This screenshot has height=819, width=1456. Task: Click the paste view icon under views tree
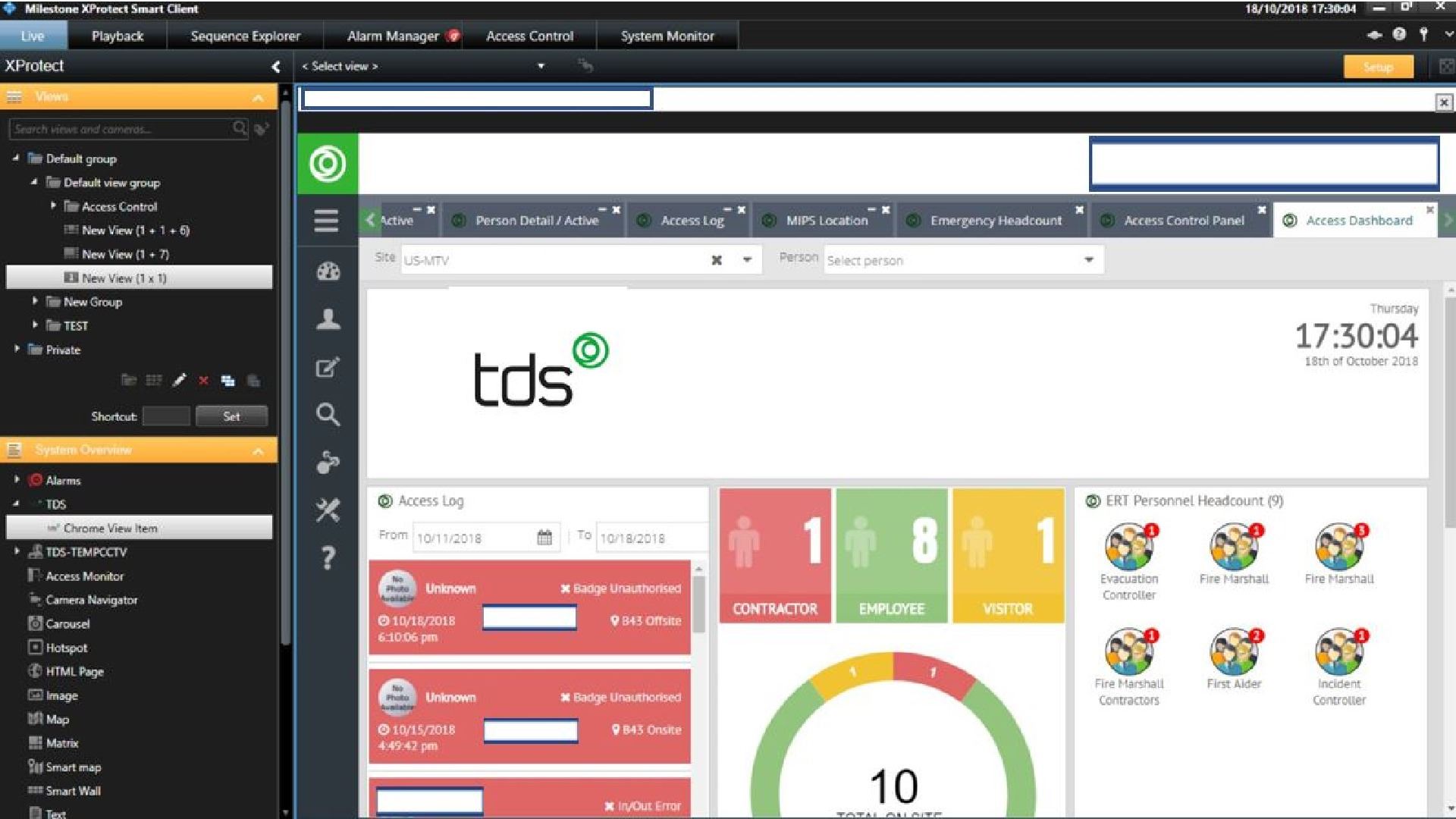coord(253,381)
